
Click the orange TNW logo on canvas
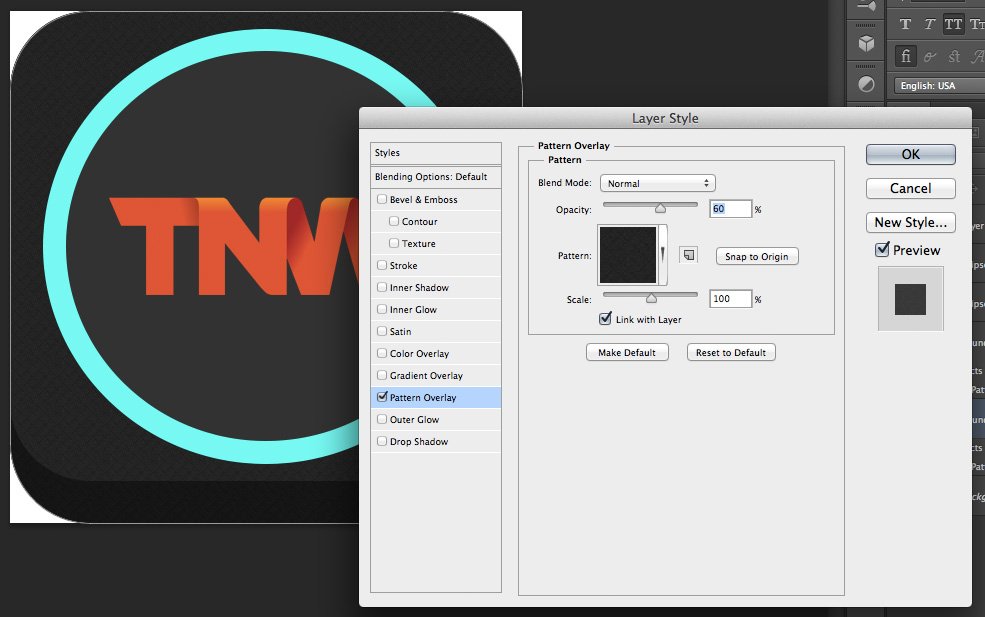pos(236,246)
